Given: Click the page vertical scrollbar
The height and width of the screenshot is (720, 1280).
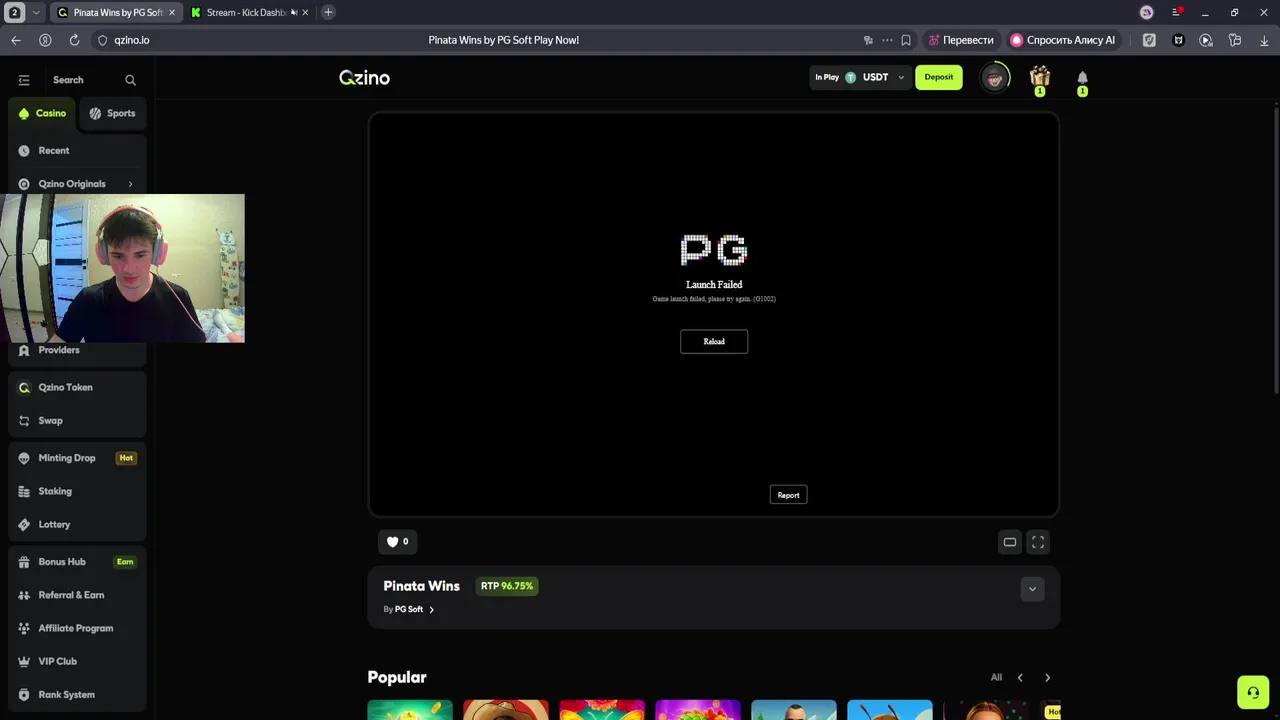Looking at the screenshot, I should click(x=1275, y=250).
